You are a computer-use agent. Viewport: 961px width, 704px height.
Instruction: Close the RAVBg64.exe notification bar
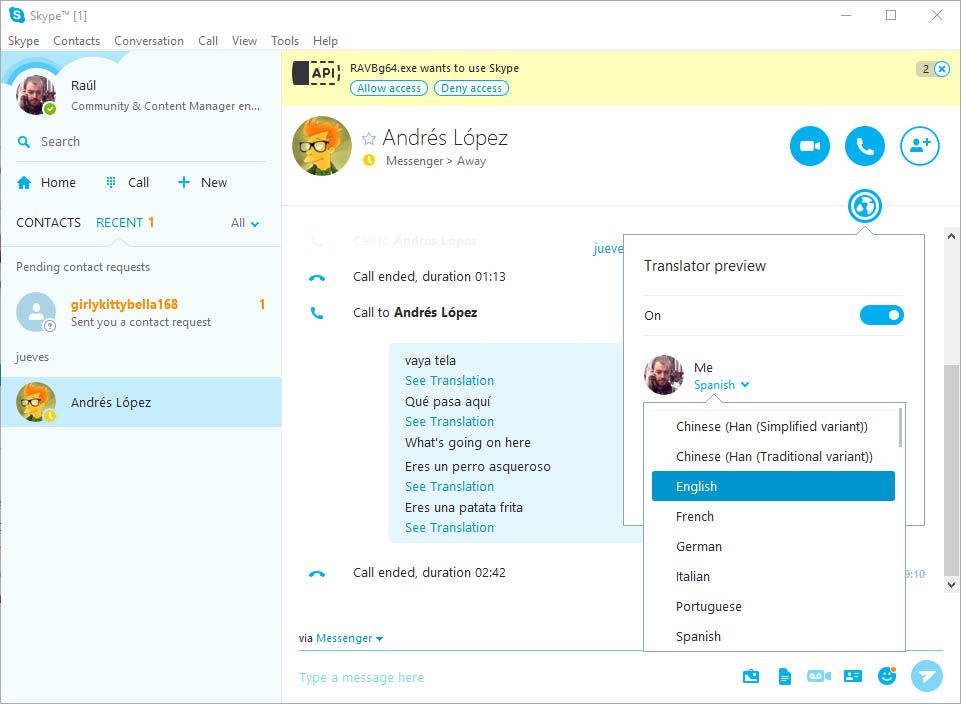point(943,69)
